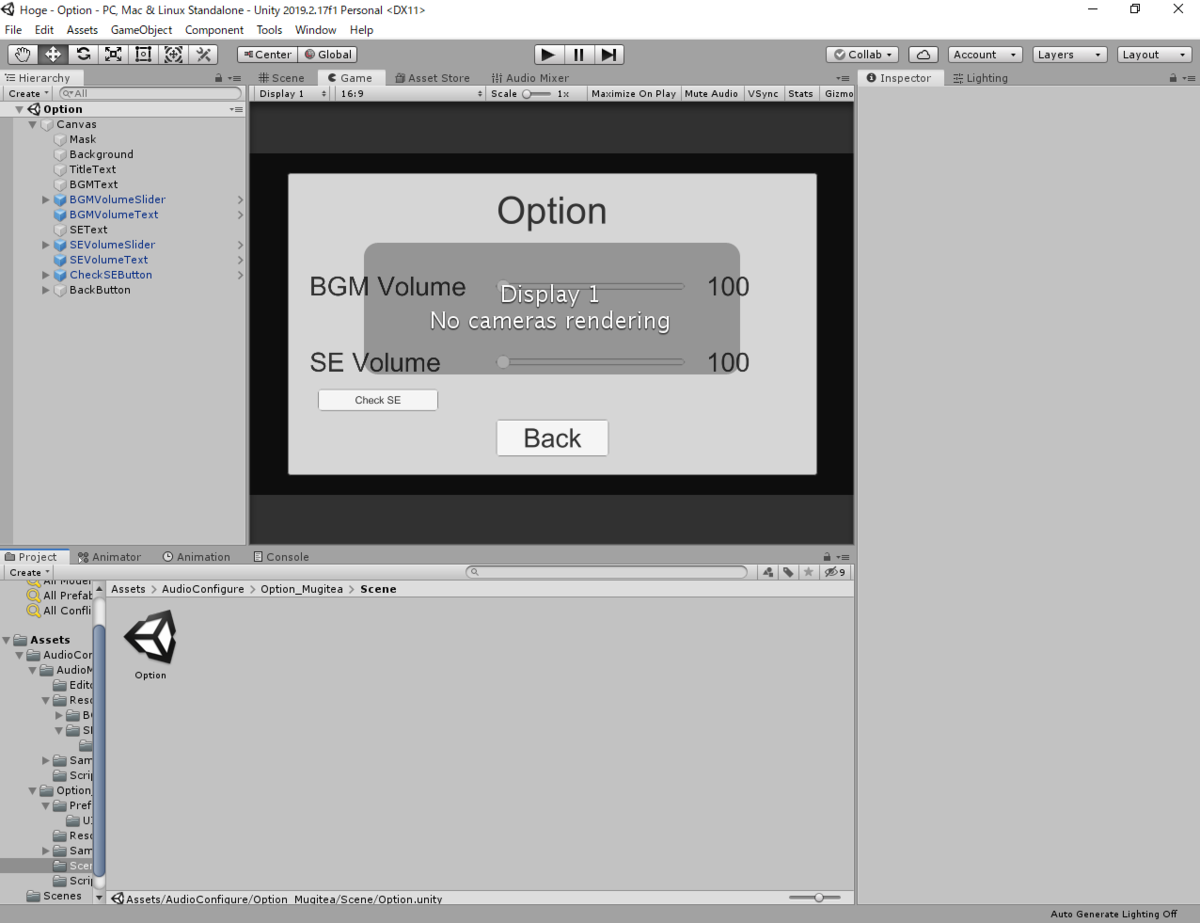Screen dimensions: 1200x923
Task: Toggle Mute Audio in Game view
Action: 711,93
